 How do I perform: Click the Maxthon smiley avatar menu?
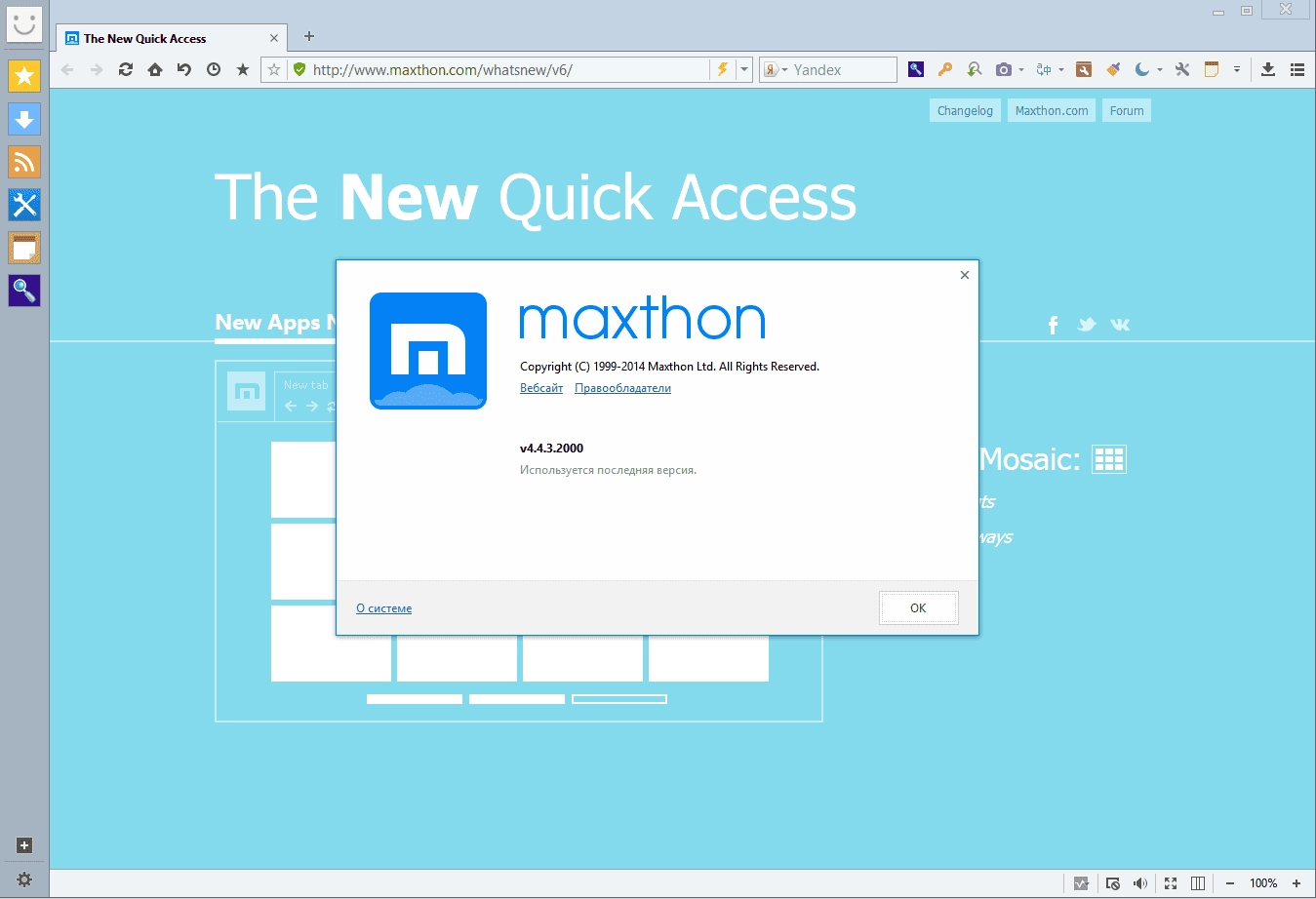click(24, 23)
